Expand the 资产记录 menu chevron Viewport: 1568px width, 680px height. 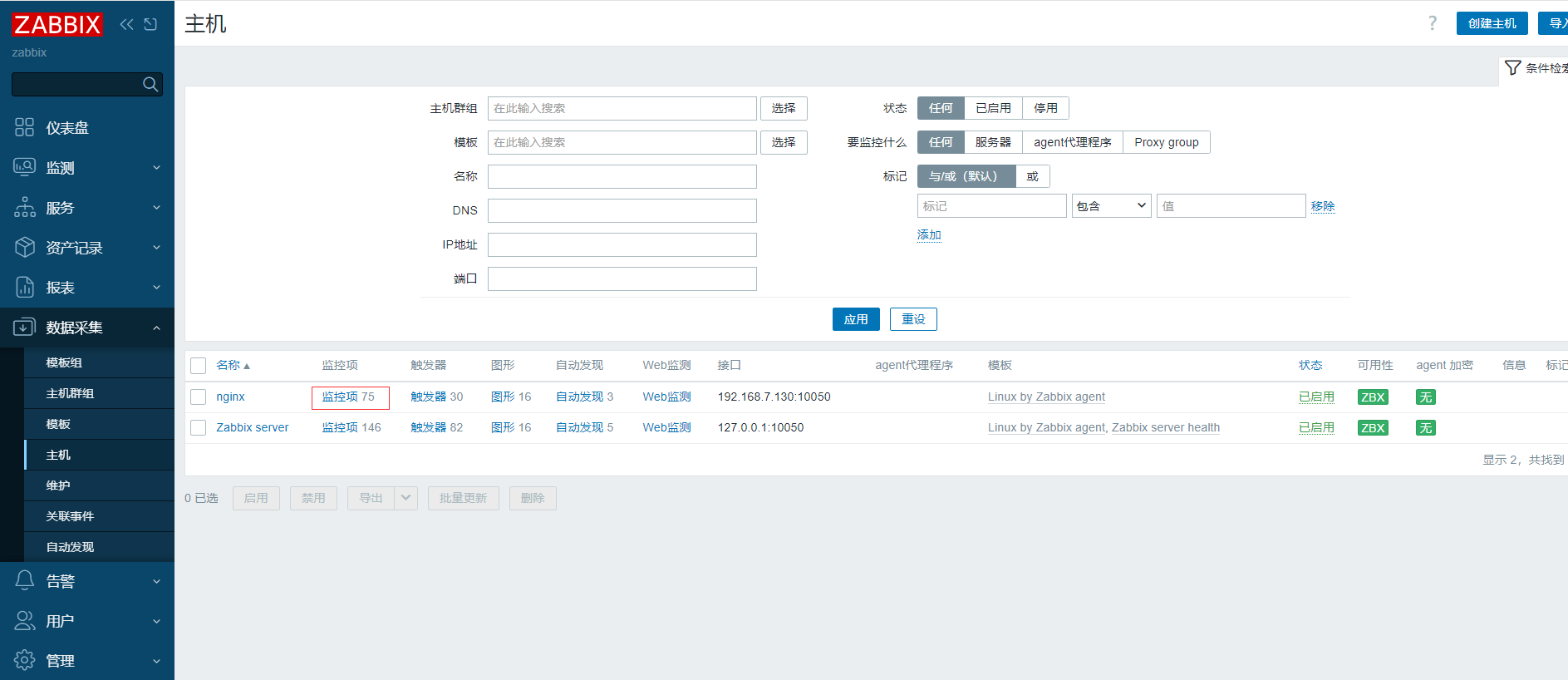(156, 247)
